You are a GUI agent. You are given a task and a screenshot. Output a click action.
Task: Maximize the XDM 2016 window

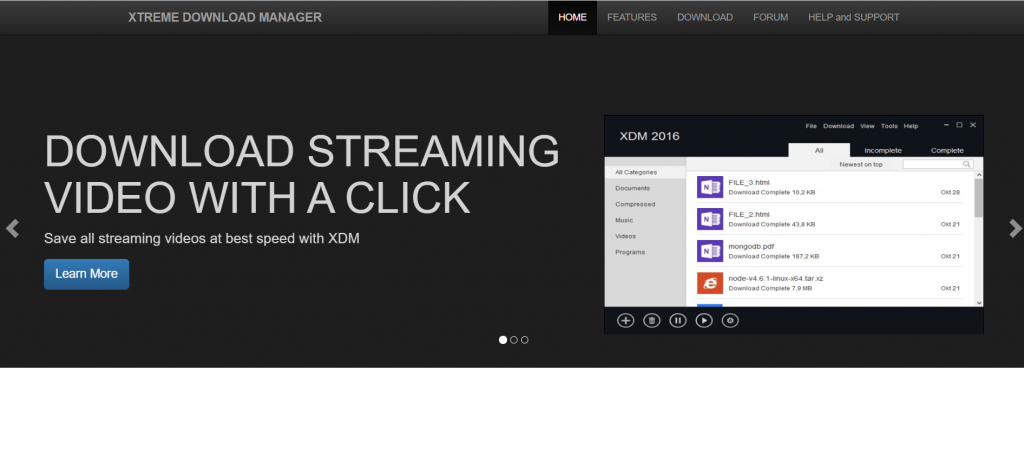(x=959, y=125)
